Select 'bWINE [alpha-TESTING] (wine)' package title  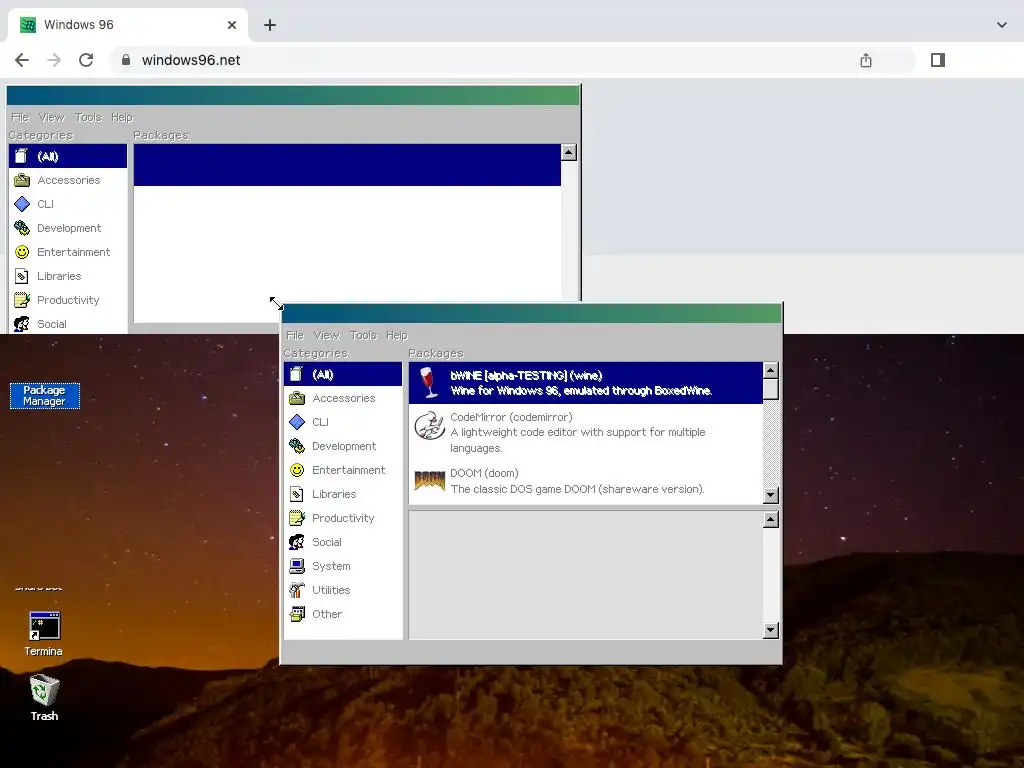[x=526, y=376]
